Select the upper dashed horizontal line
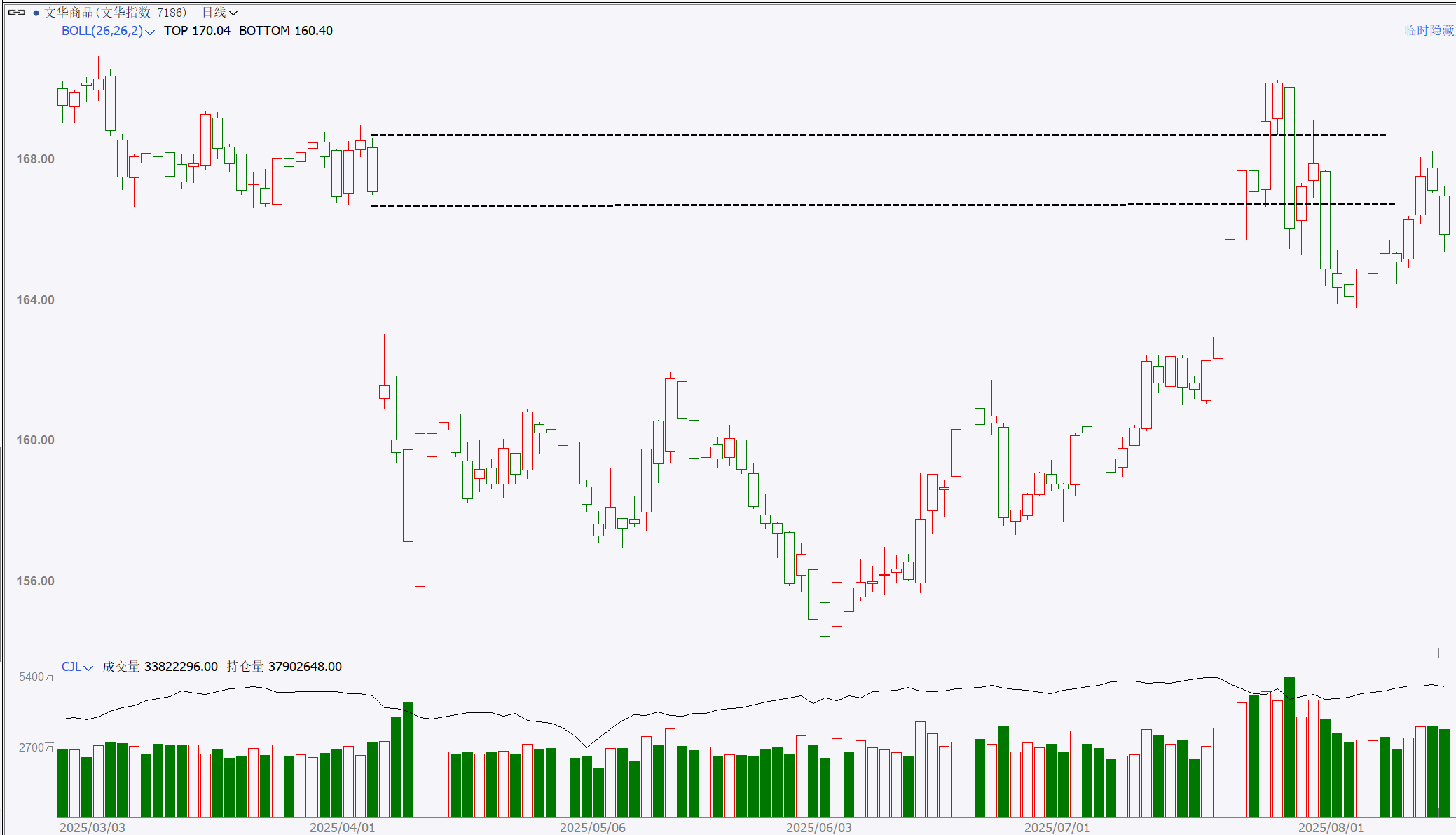Screen dimensions: 1456x835 [x=879, y=135]
